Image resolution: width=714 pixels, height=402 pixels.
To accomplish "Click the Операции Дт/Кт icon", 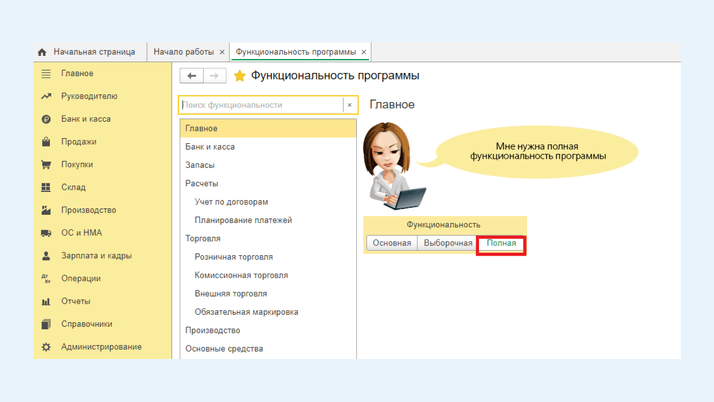I will click(x=46, y=278).
